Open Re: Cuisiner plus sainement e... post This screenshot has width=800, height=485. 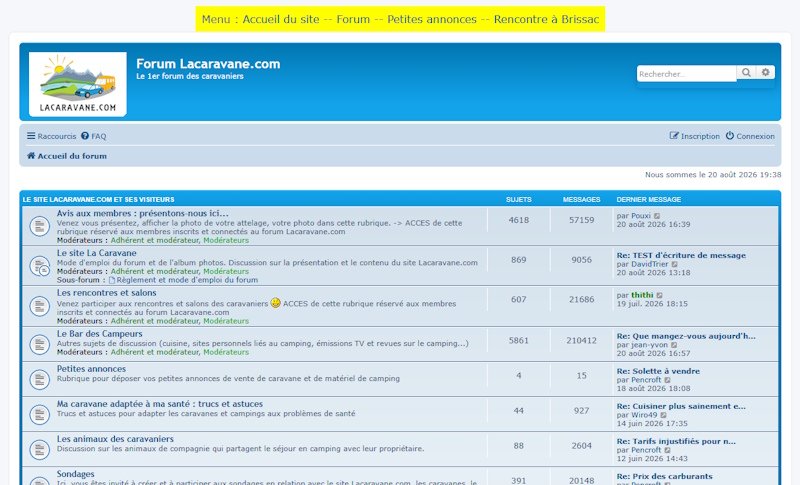[681, 406]
